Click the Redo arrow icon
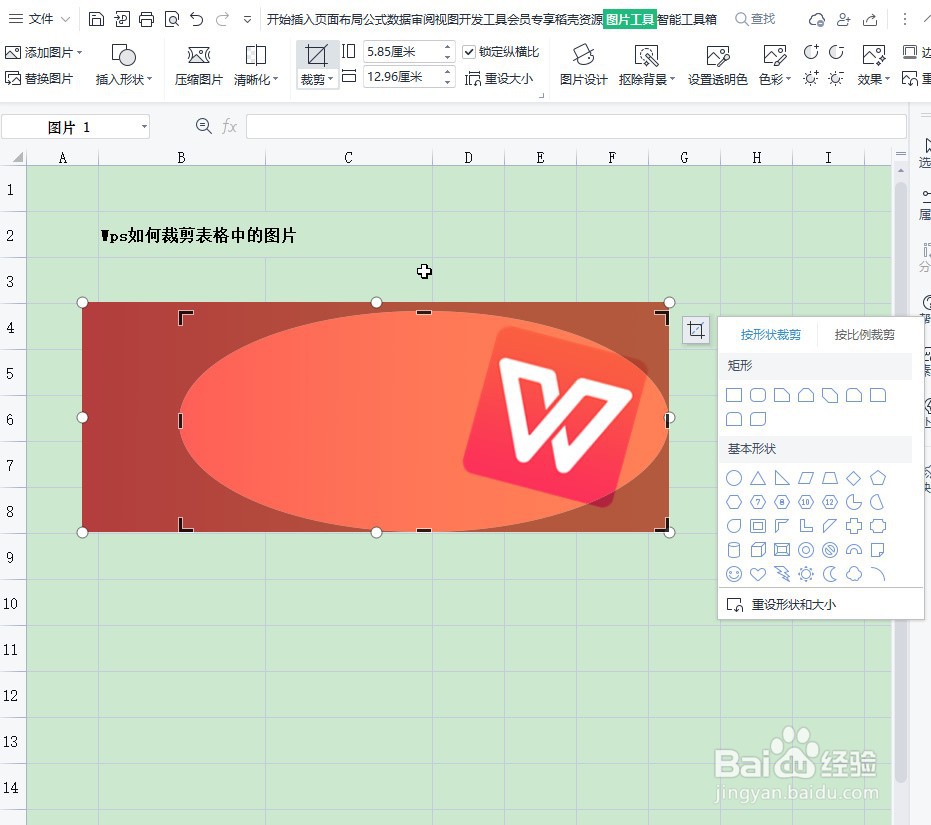 (222, 19)
